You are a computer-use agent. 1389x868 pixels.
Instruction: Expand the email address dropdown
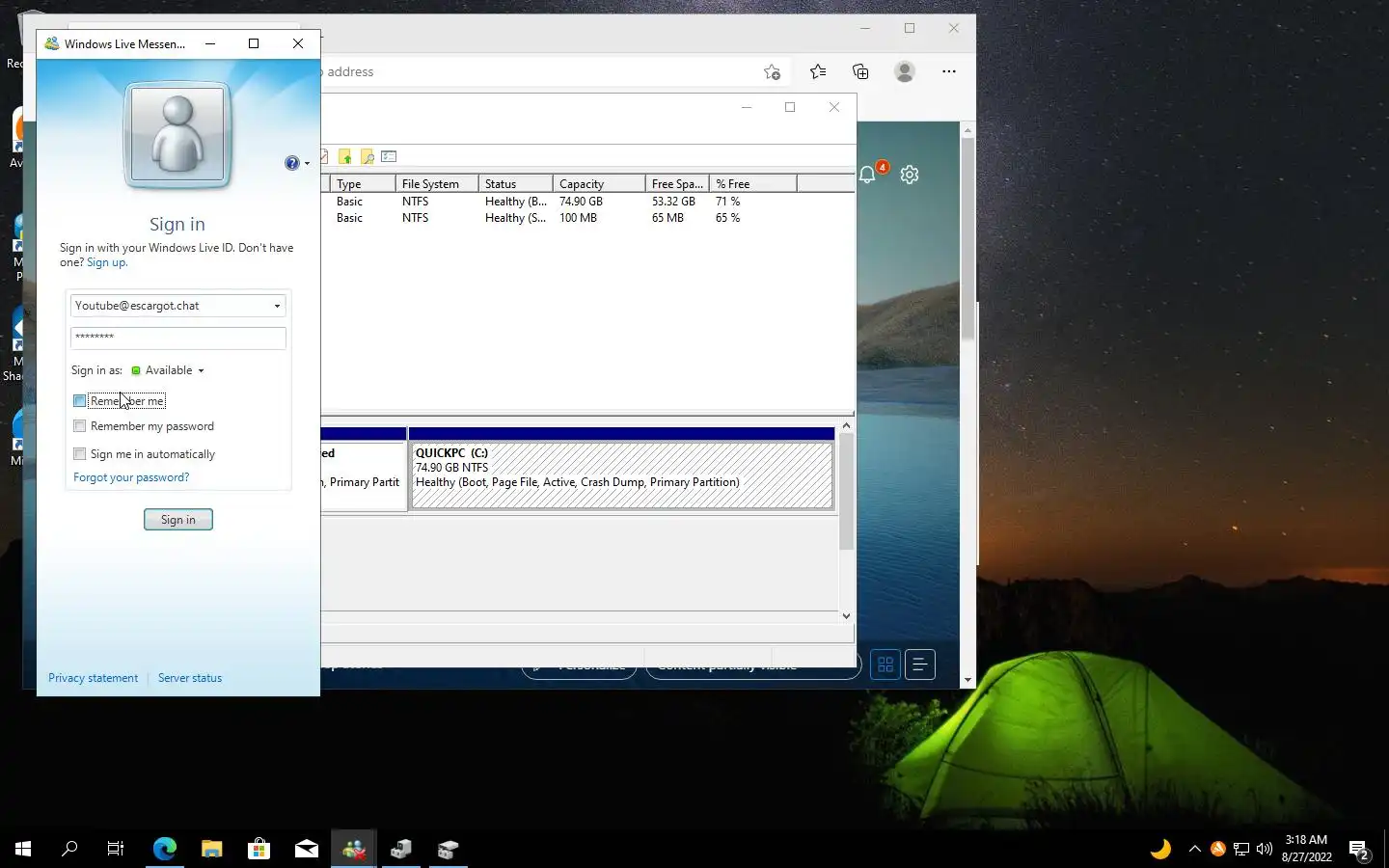tap(277, 306)
